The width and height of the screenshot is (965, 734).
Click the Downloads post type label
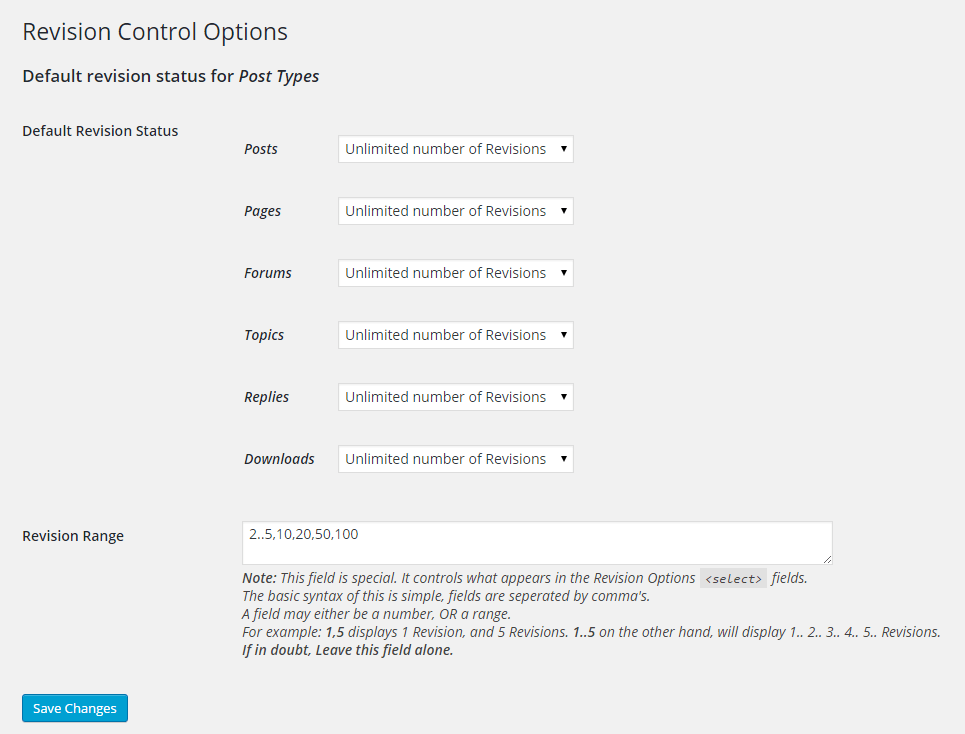(279, 459)
